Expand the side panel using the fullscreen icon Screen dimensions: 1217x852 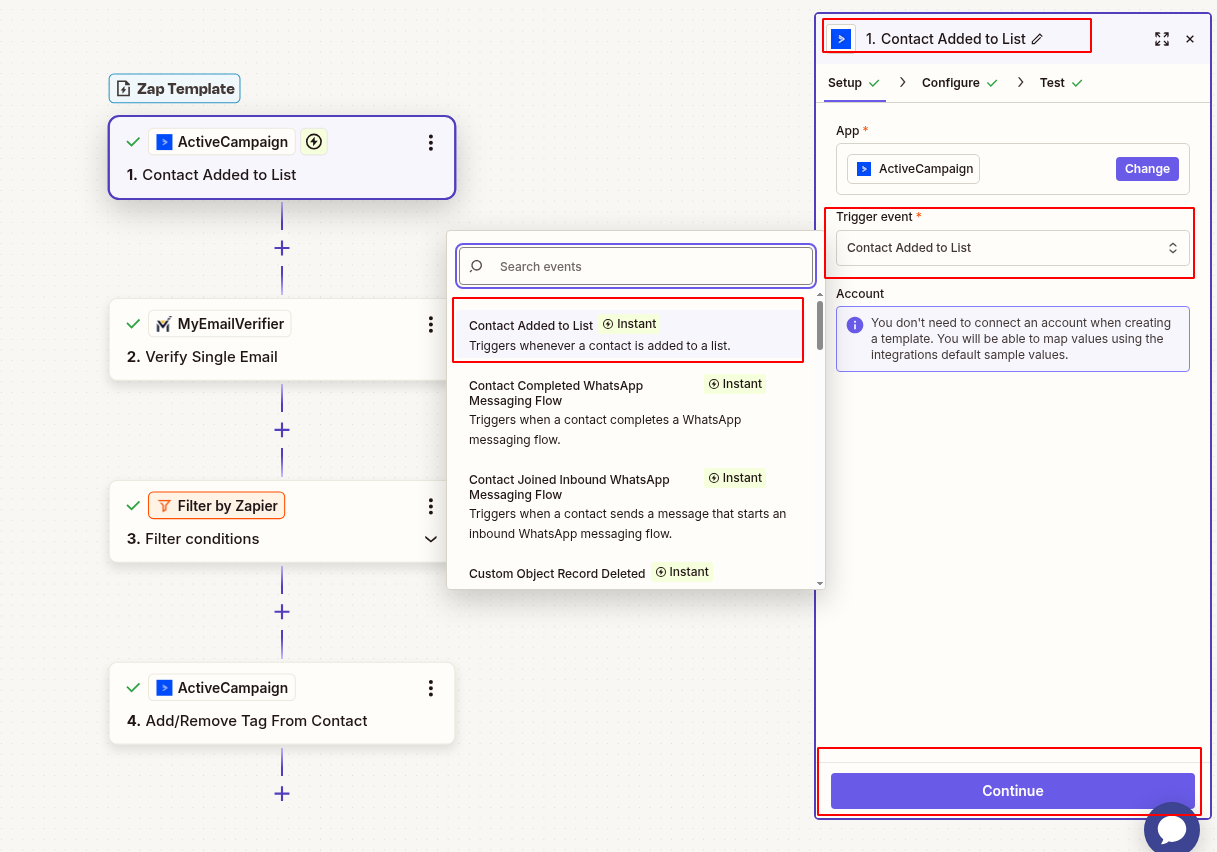1161,39
